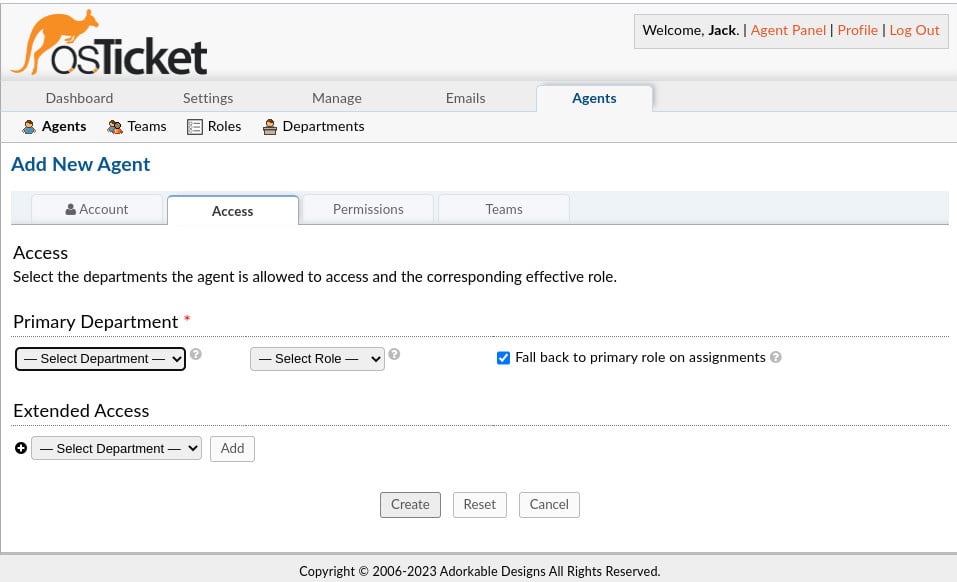This screenshot has height=582, width=957.
Task: Switch to the Permissions tab
Action: (368, 209)
